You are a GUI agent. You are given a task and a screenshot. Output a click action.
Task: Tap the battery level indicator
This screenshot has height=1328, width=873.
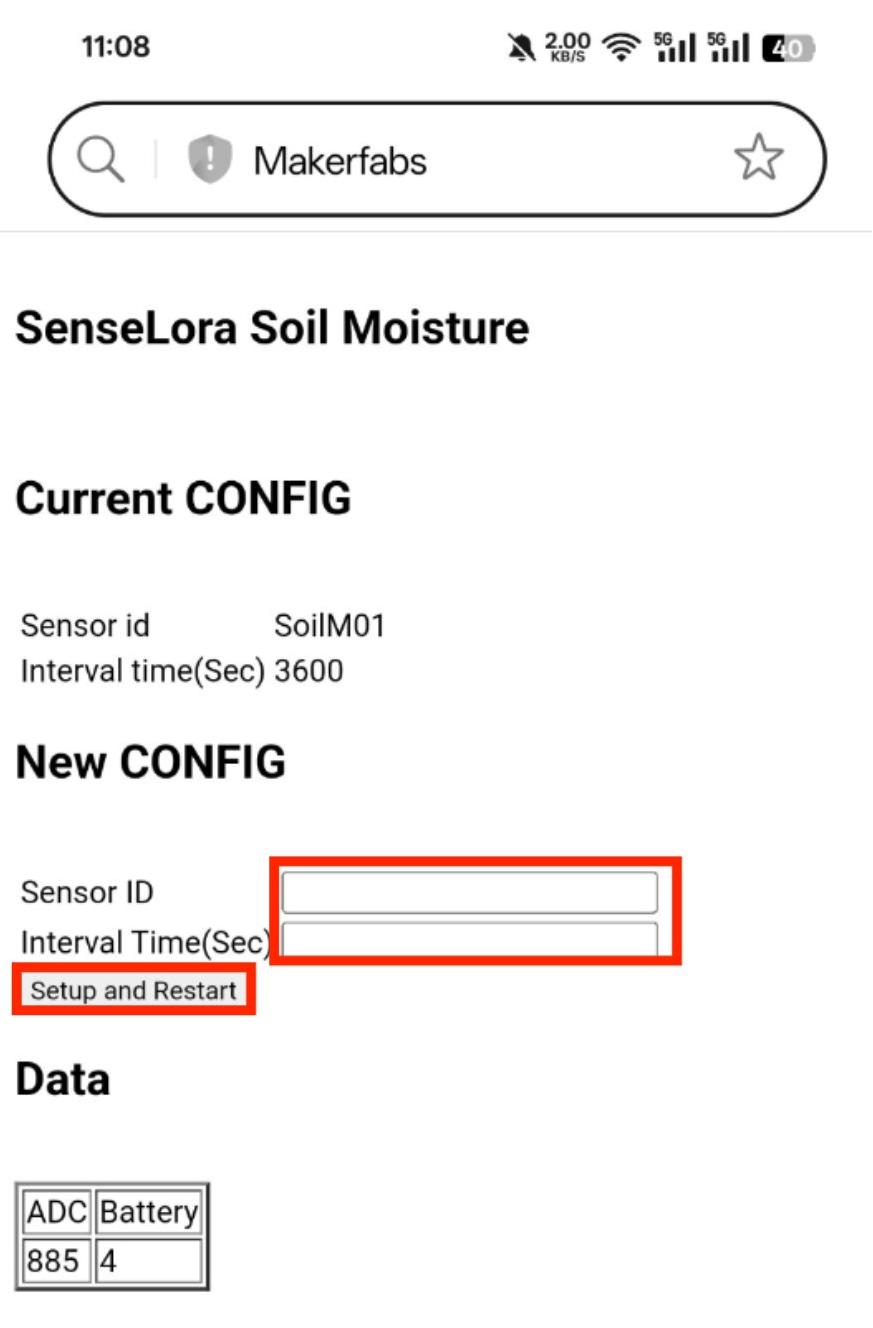coord(789,47)
